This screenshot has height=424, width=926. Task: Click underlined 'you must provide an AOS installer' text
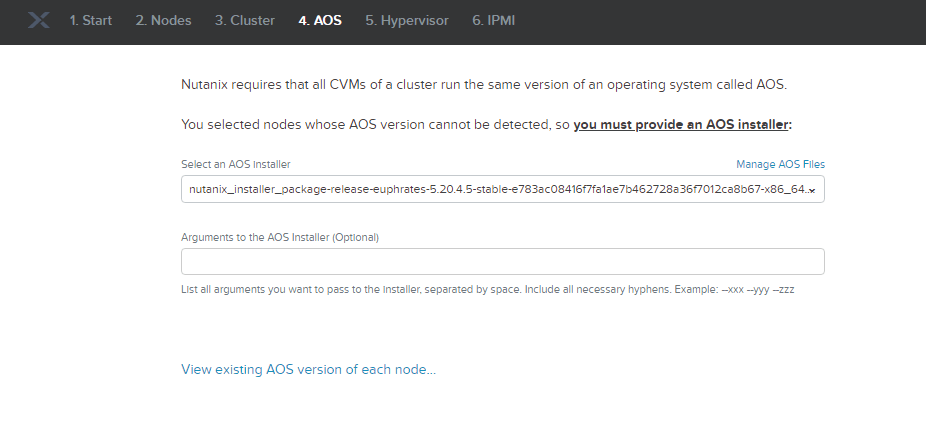681,125
